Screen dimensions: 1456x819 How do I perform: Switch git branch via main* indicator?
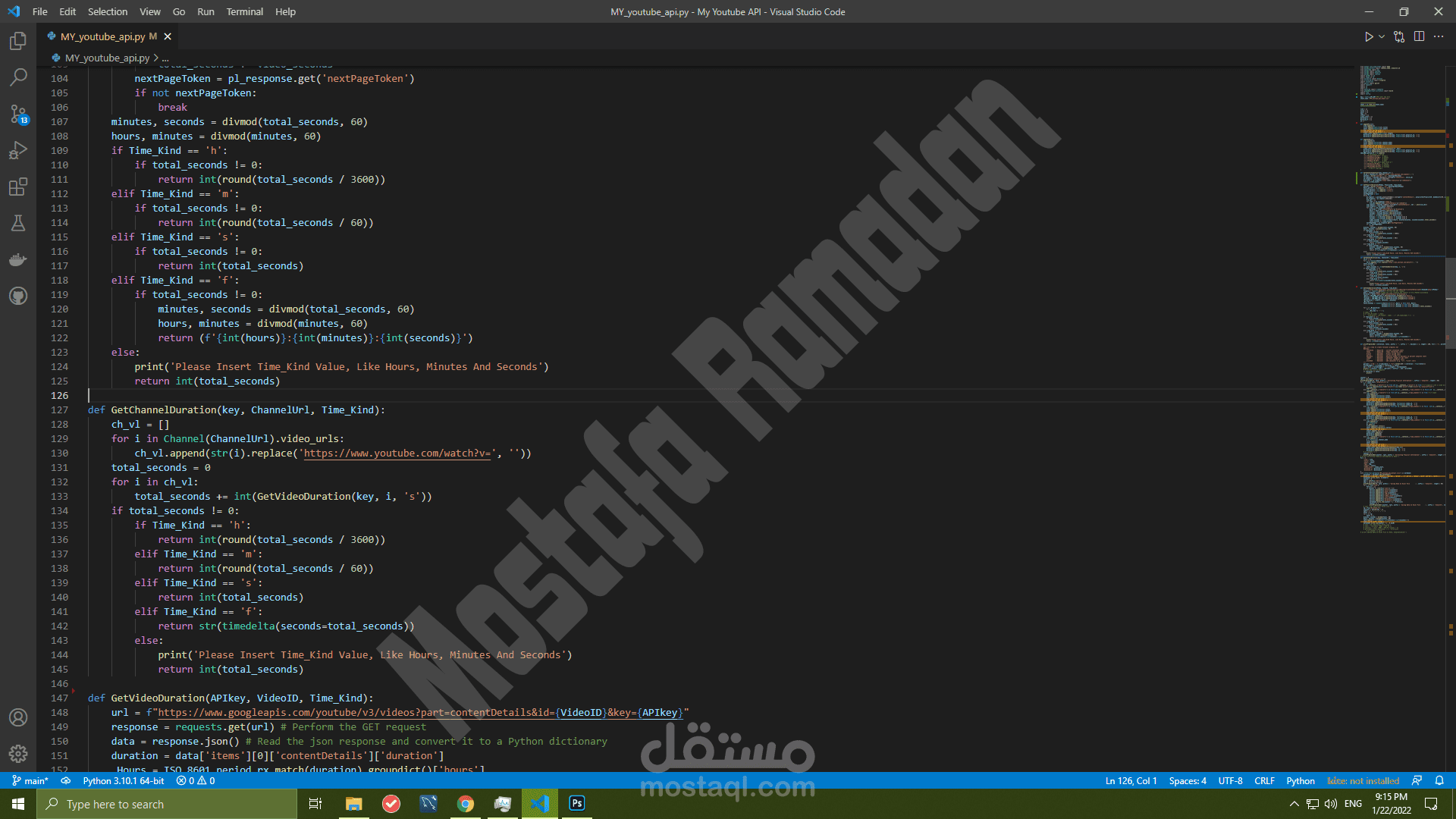point(30,780)
